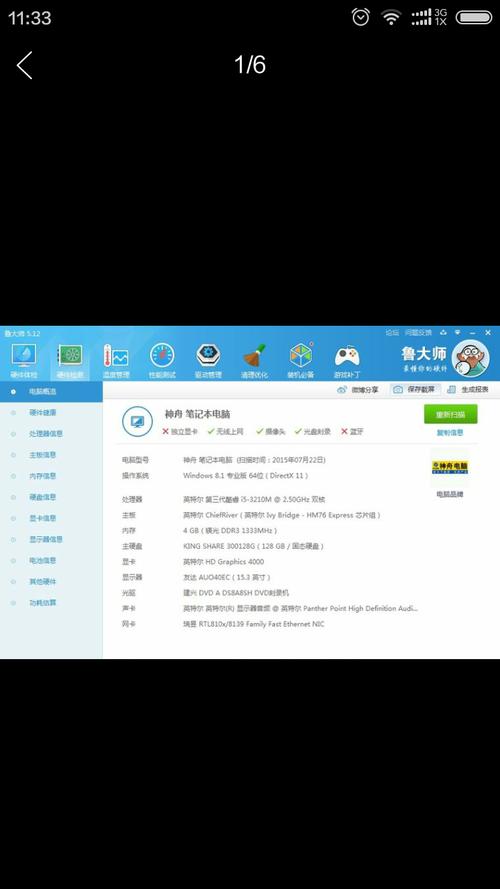Select 电脑概览 in the sidebar

coord(51,392)
